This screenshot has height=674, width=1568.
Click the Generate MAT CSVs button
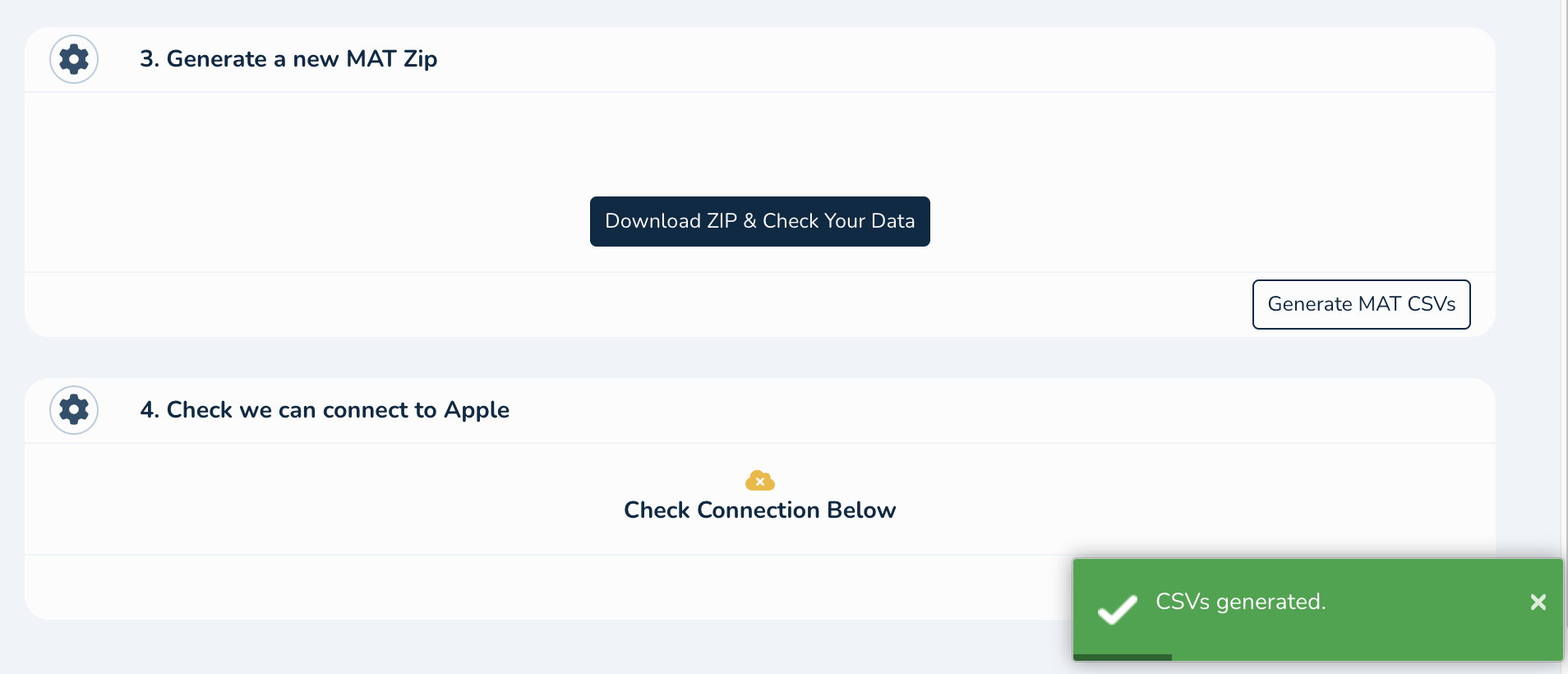[1361, 304]
